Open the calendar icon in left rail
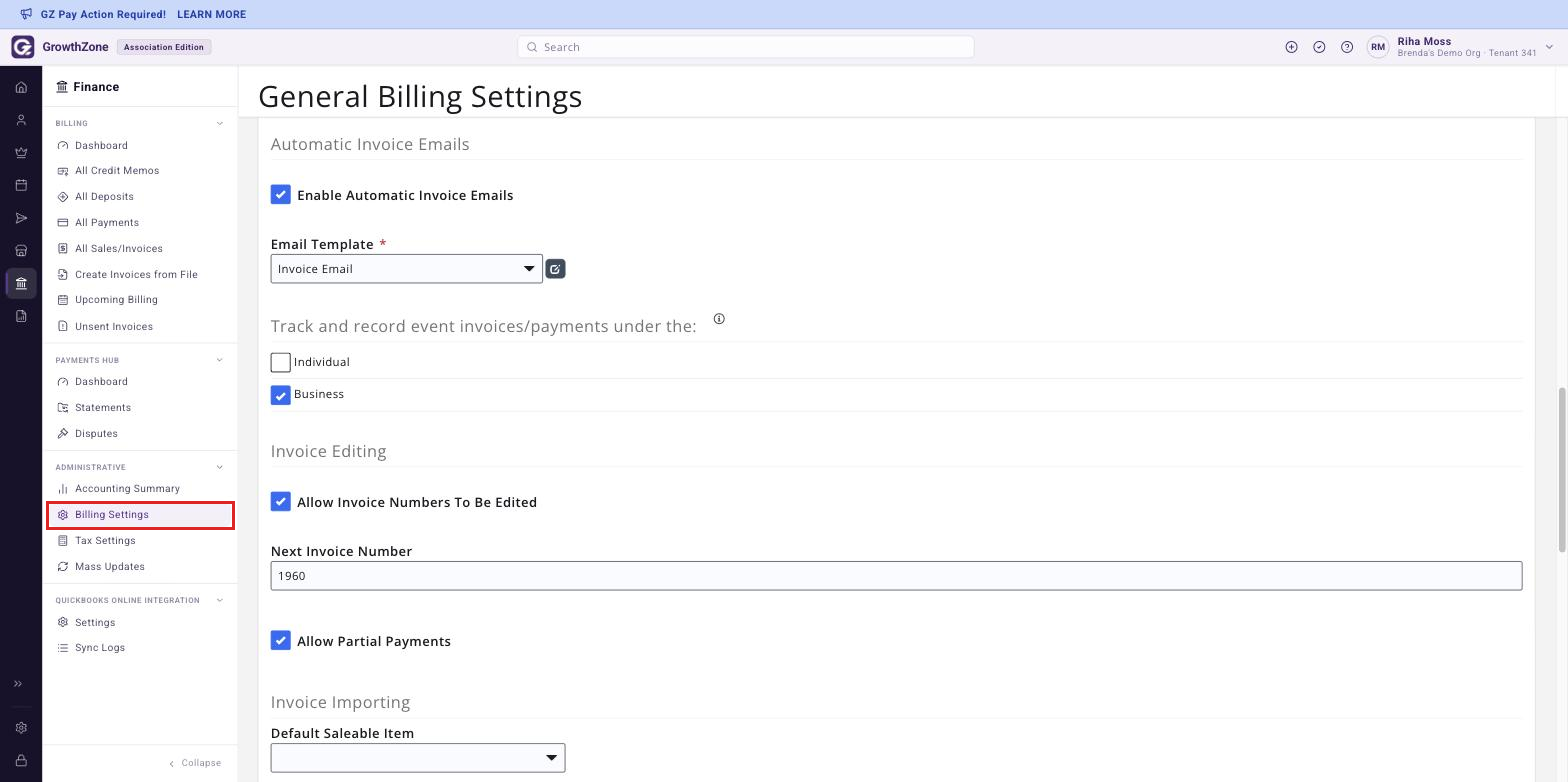This screenshot has height=782, width=1568. (21, 185)
